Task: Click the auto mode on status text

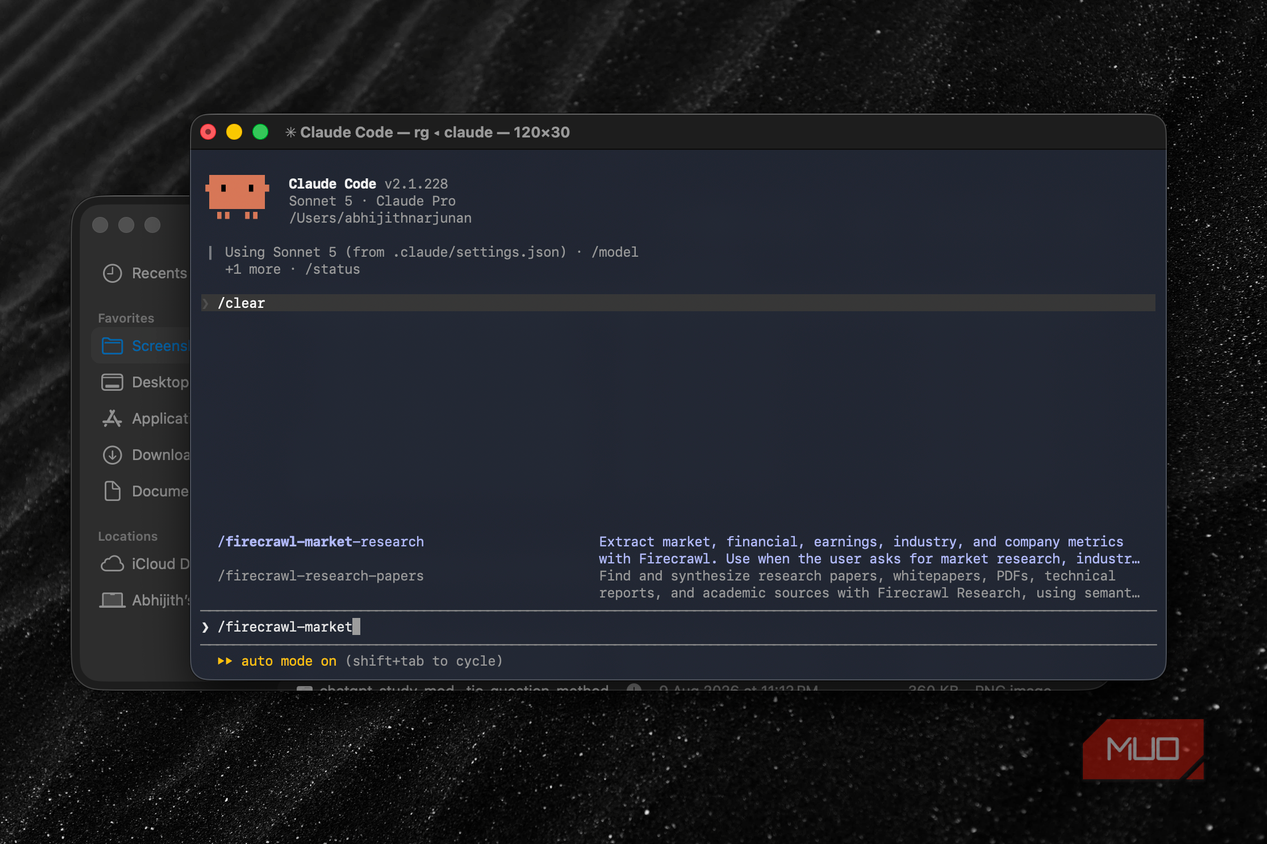Action: pos(288,661)
